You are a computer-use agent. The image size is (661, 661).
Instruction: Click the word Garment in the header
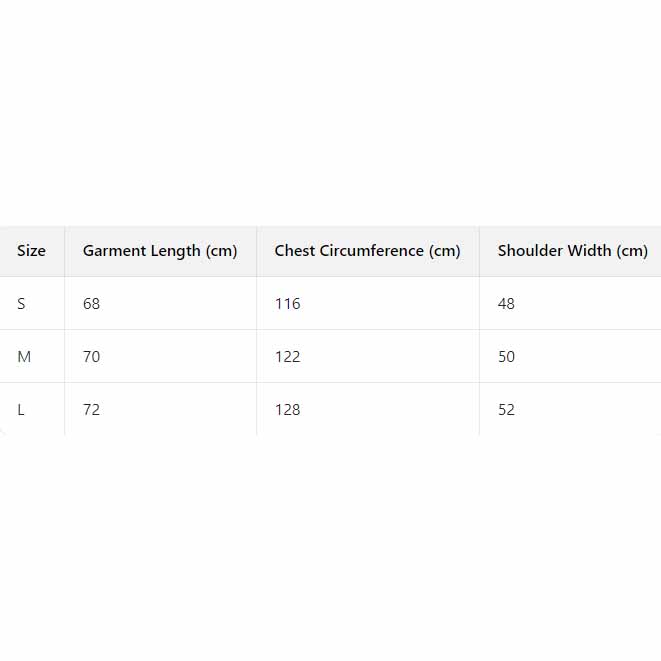point(114,251)
